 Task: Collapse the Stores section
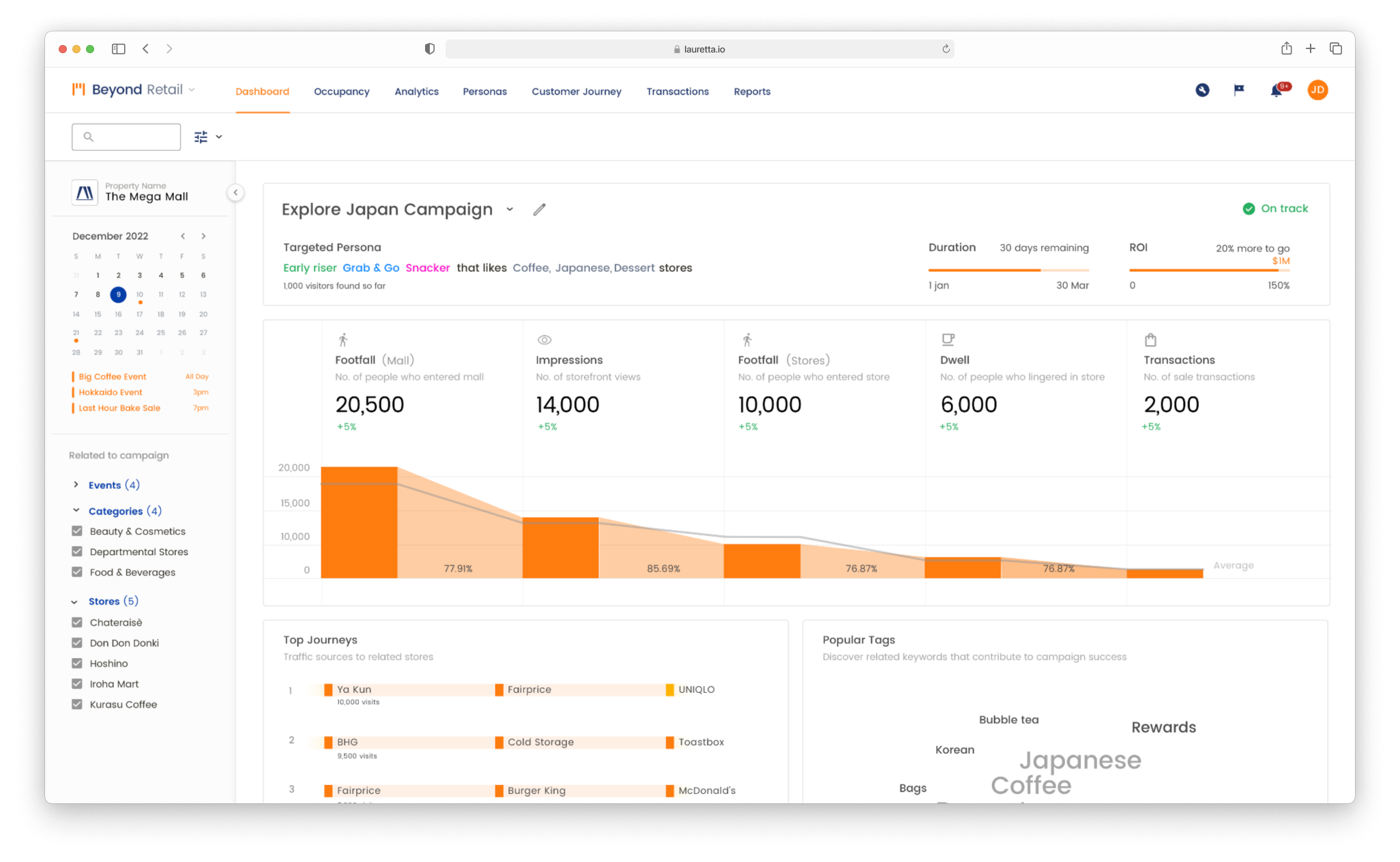click(75, 601)
